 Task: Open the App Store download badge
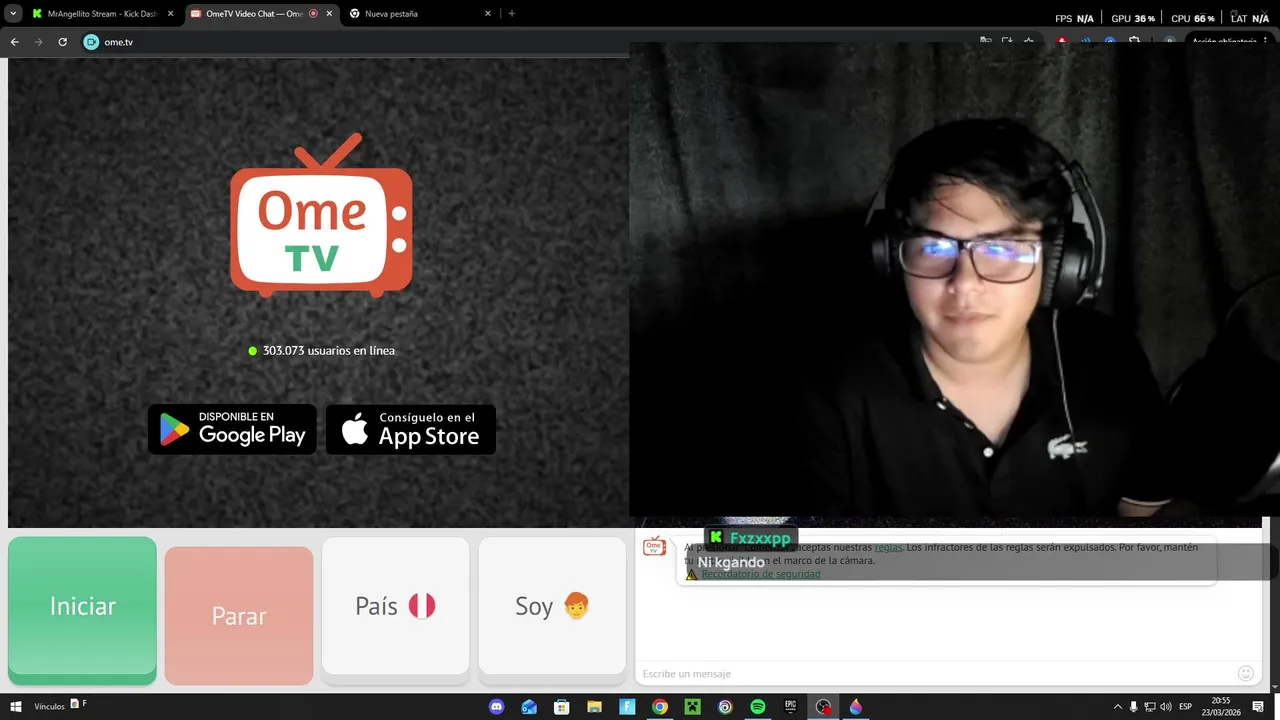[x=411, y=430]
